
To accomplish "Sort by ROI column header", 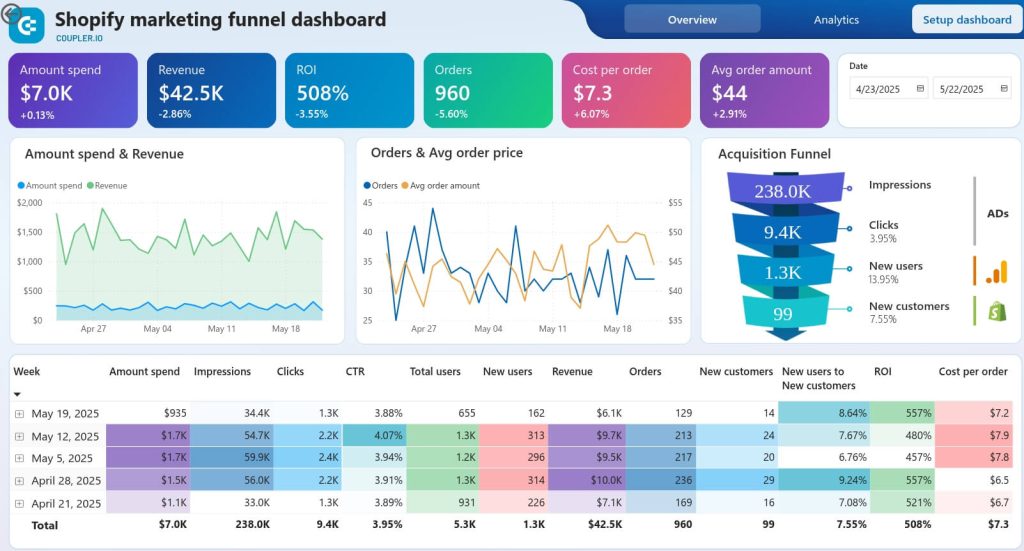I will (882, 371).
